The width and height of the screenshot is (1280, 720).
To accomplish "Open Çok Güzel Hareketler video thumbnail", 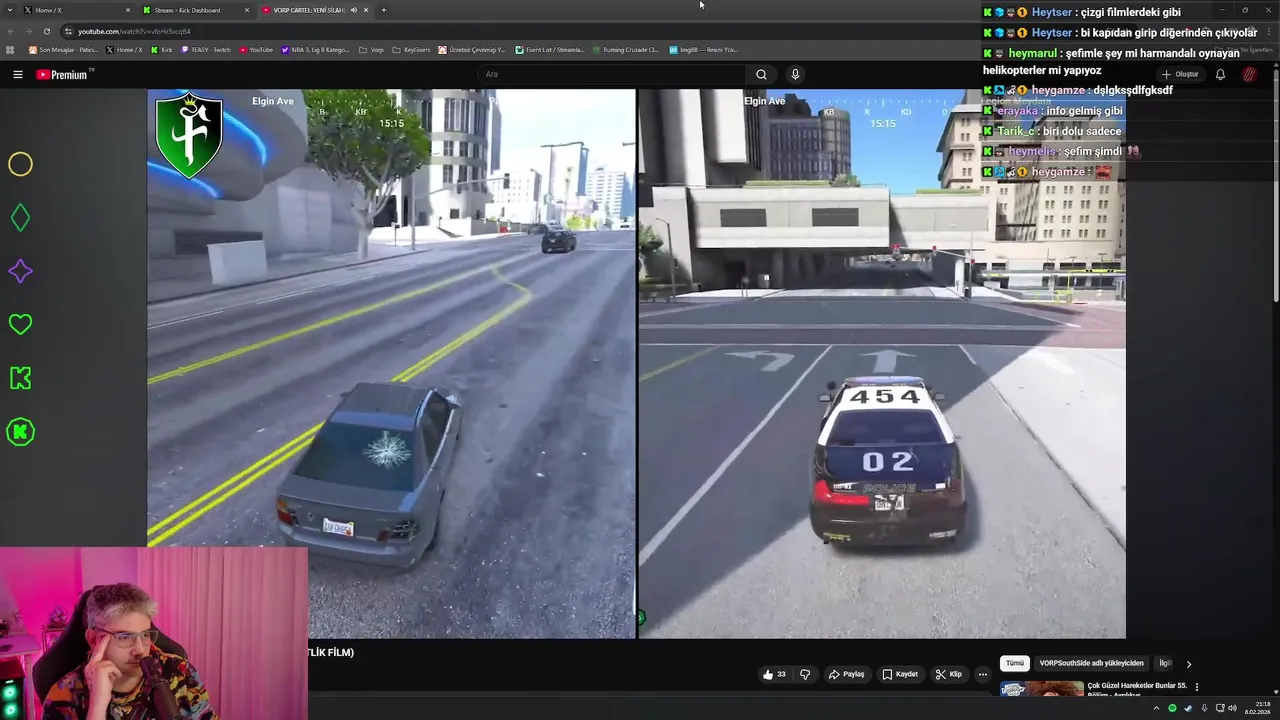I will pos(1041,689).
